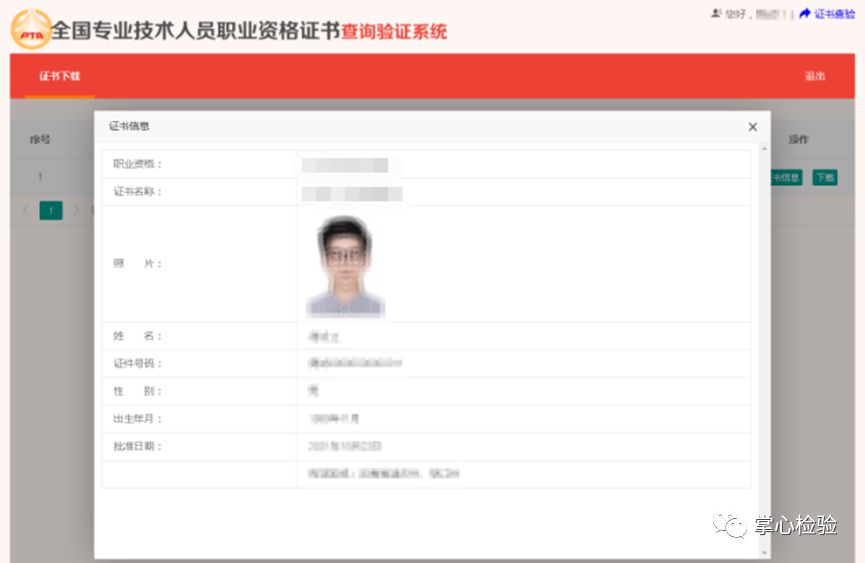Click 退出 to log out

[814, 76]
